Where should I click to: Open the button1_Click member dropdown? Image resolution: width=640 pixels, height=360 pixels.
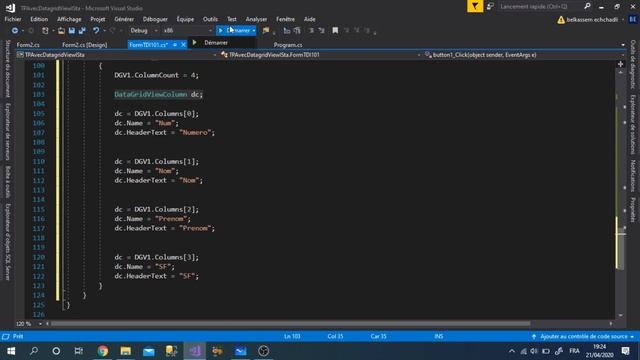point(524,55)
